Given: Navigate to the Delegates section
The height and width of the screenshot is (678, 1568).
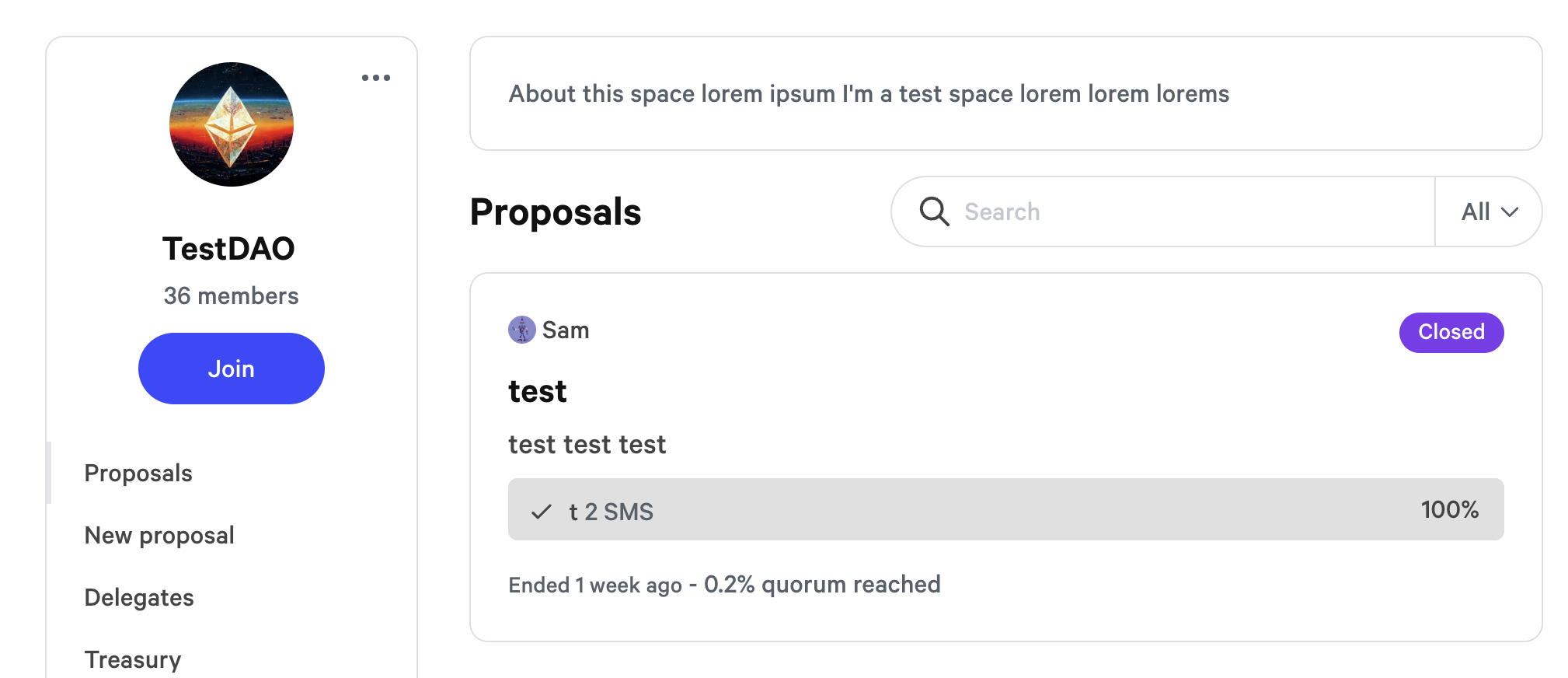Looking at the screenshot, I should point(139,597).
